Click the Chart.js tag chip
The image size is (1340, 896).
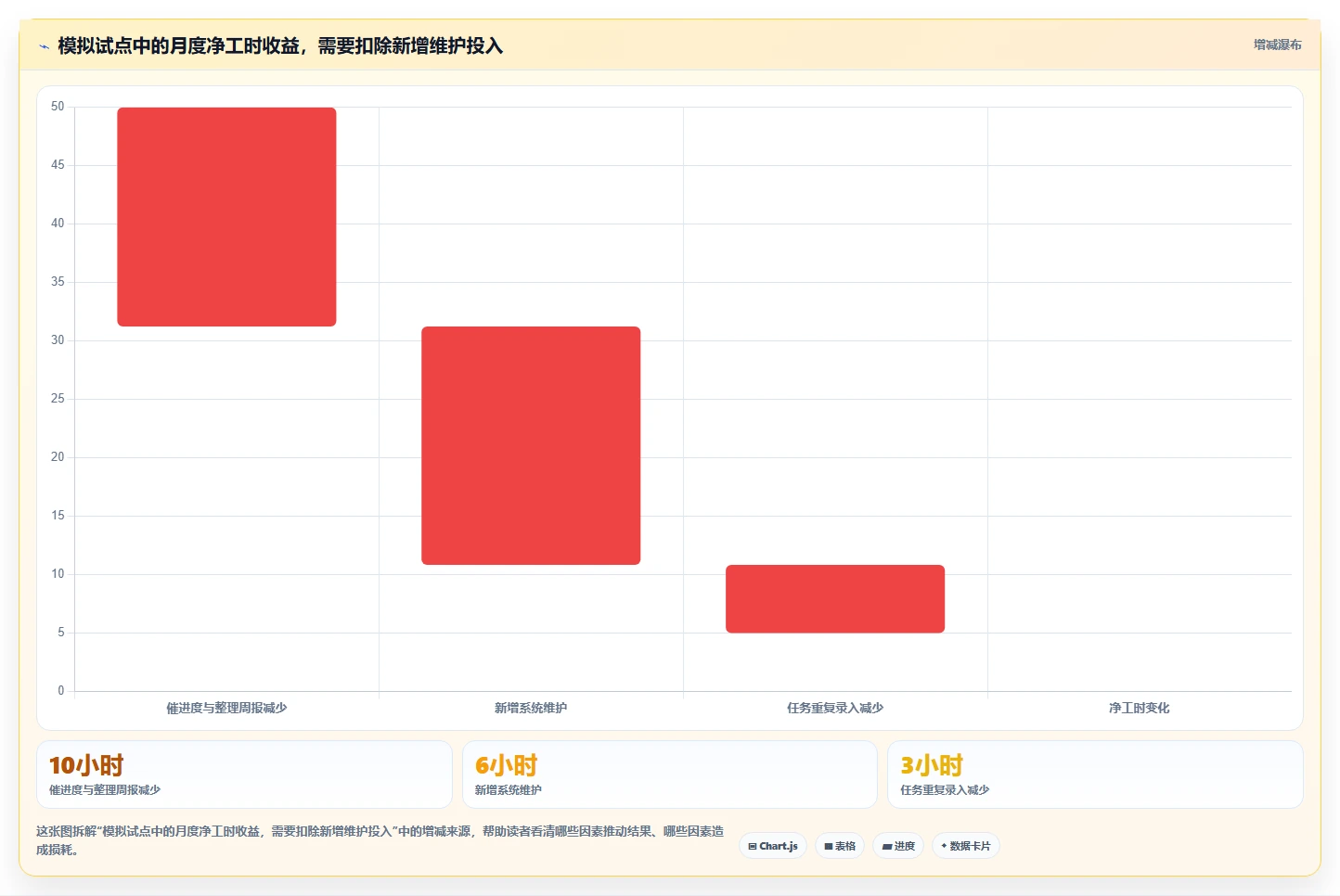tap(773, 846)
